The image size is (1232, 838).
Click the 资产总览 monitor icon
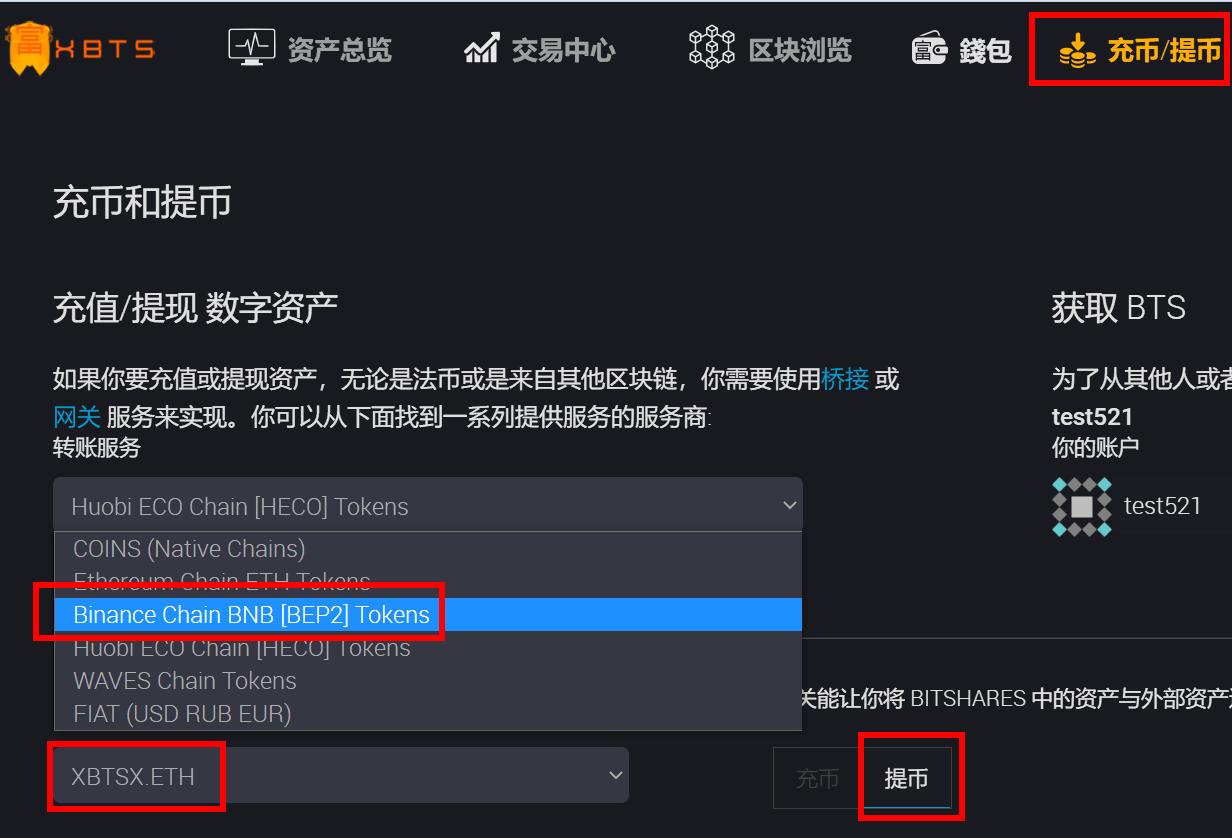[251, 47]
